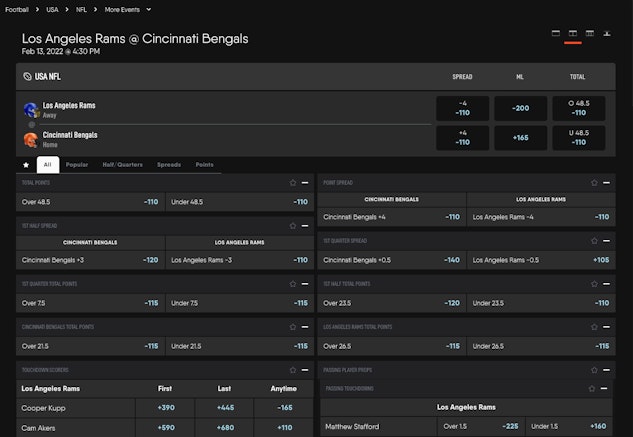
Task: Switch to the Popular tab
Action: click(77, 165)
